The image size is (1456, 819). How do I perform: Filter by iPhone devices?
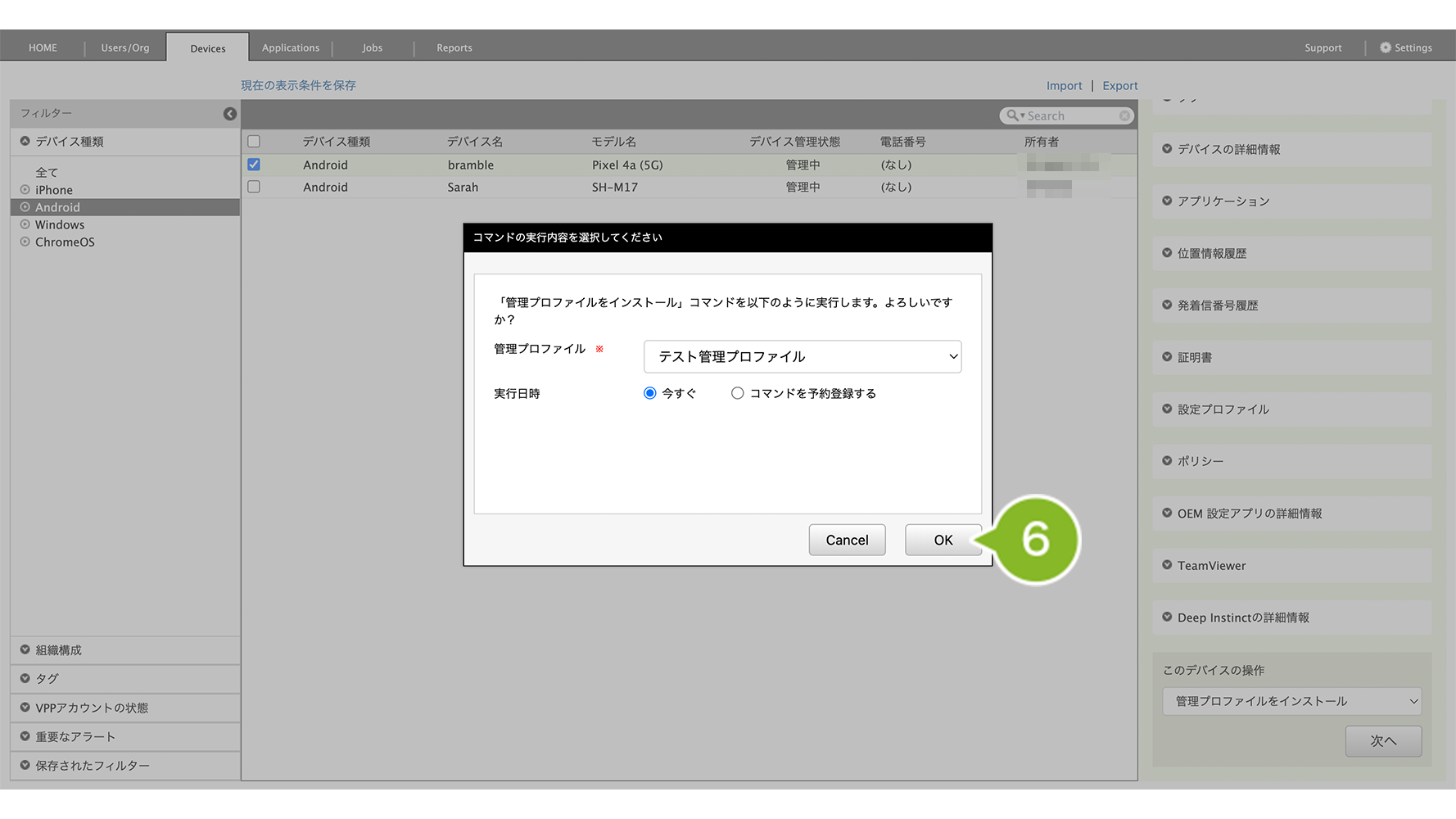(x=53, y=190)
